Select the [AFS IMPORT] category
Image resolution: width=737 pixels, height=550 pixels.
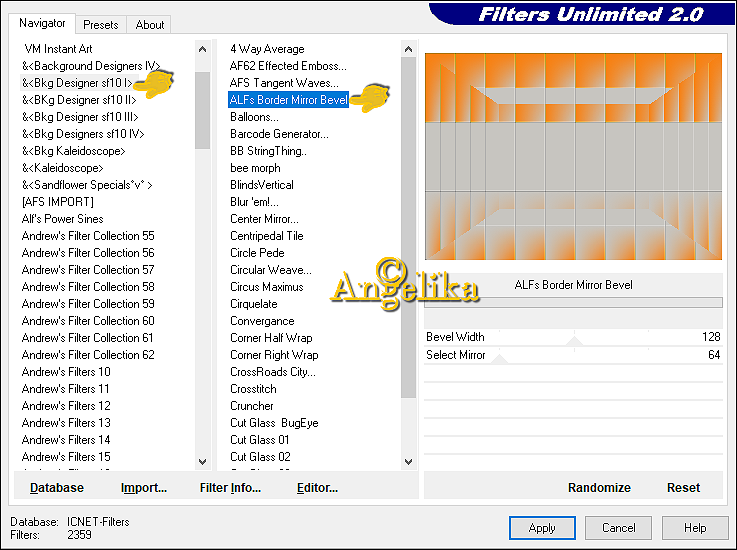(58, 202)
